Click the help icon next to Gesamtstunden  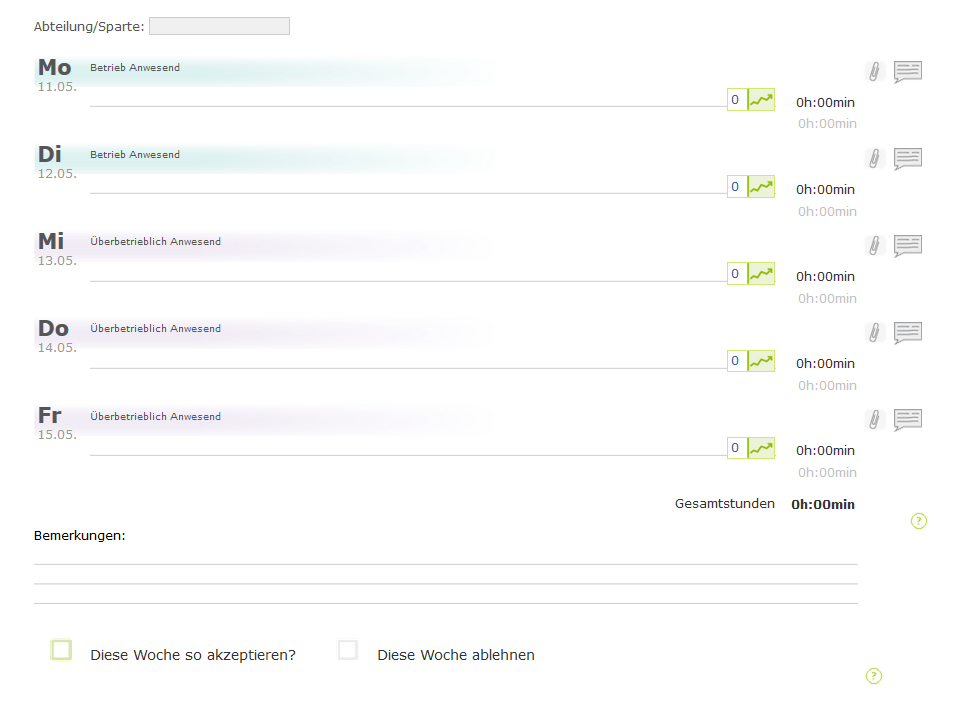coord(919,521)
